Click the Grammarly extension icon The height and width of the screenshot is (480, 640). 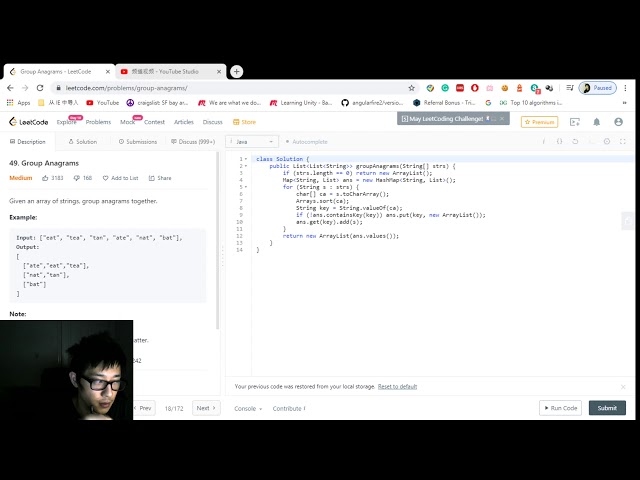(x=445, y=88)
